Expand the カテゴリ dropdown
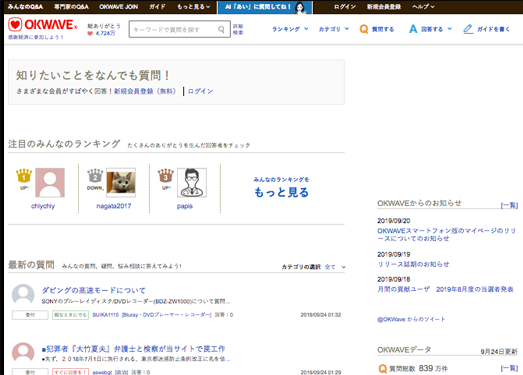523x375 pixels. coord(334,29)
